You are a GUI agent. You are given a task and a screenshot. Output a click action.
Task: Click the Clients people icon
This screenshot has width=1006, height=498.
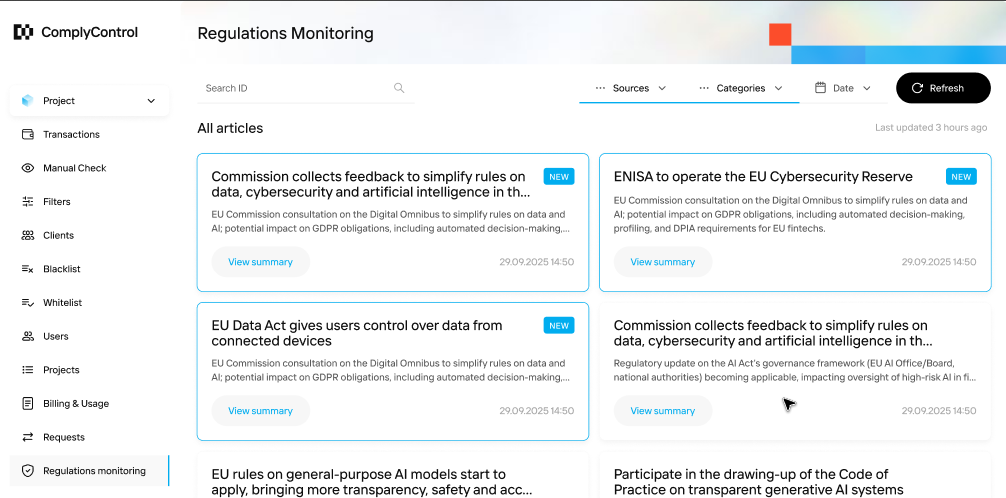28,235
